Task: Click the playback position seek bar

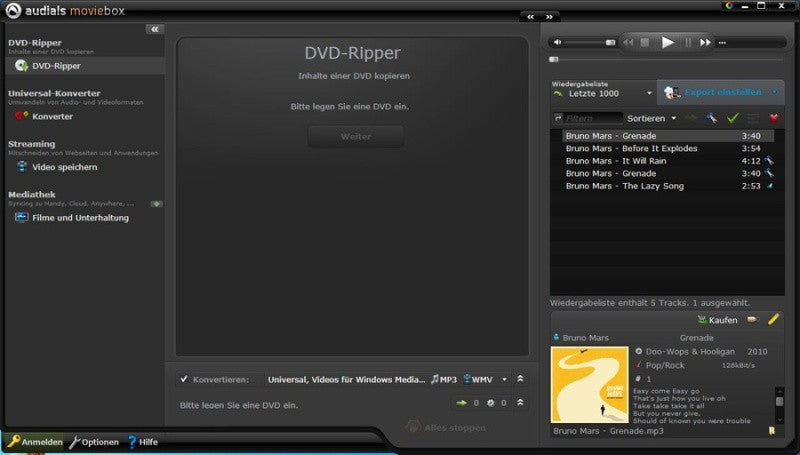Action: [x=666, y=60]
